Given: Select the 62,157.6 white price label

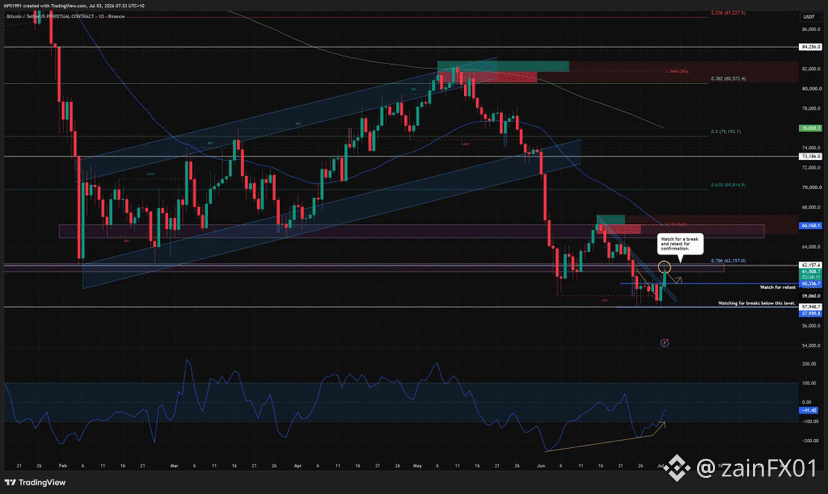Looking at the screenshot, I should (x=811, y=265).
